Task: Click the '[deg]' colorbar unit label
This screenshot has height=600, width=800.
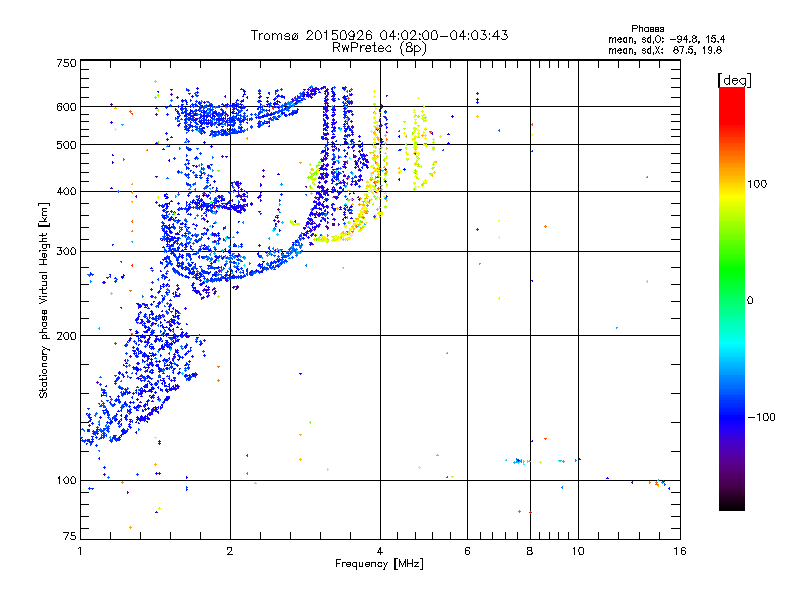Action: tap(734, 80)
